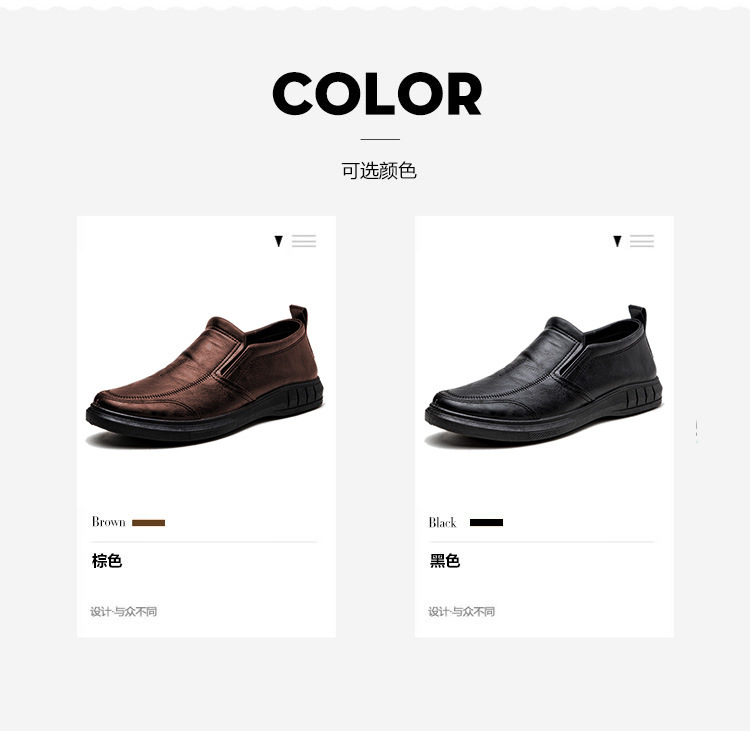The height and width of the screenshot is (742, 750).
Task: Select the black slip-on shoe image
Action: [544, 376]
